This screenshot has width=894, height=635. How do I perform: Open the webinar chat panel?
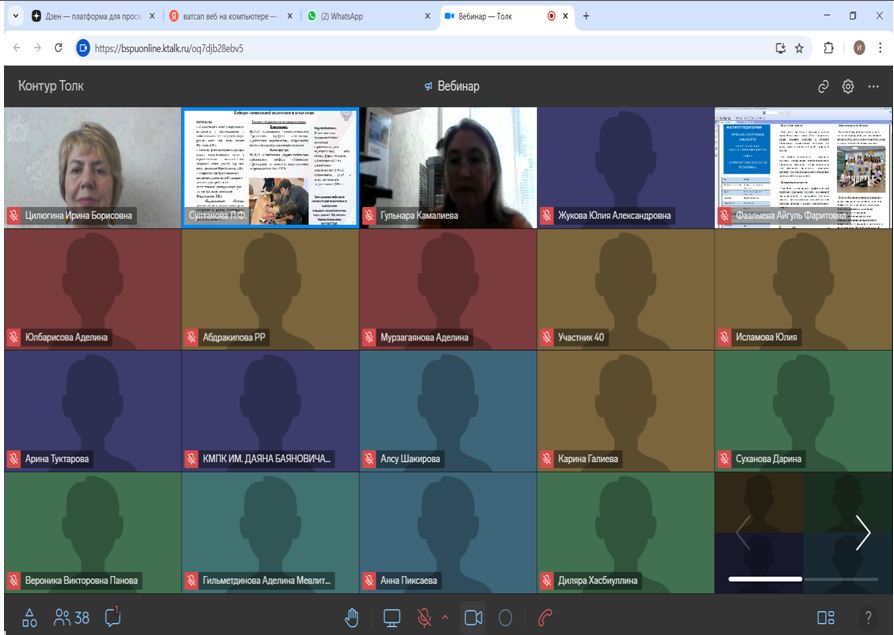[x=113, y=617]
